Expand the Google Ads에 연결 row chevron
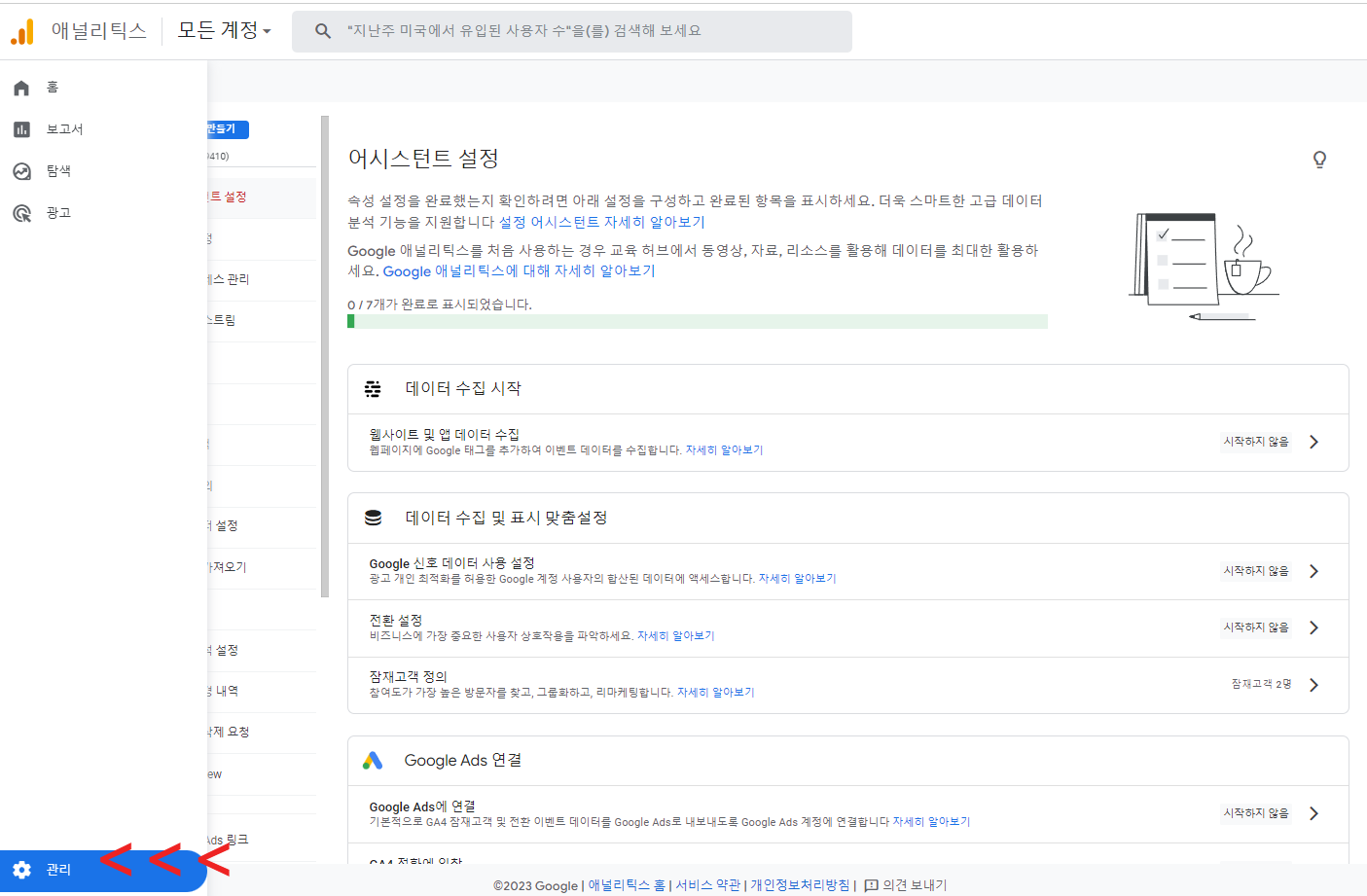1367x896 pixels. (x=1313, y=813)
